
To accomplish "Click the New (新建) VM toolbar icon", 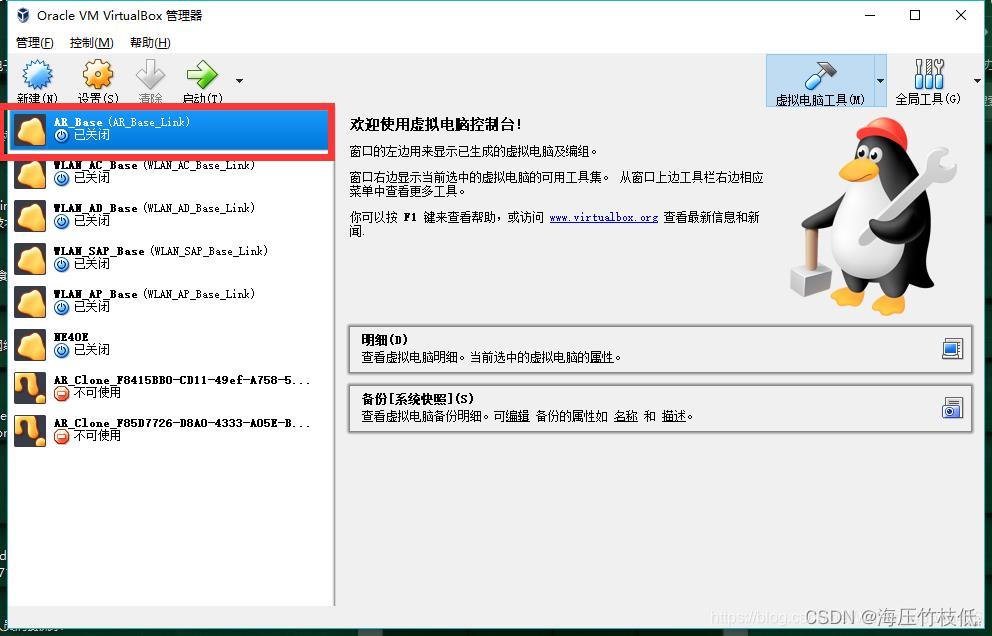I will pyautogui.click(x=37, y=75).
